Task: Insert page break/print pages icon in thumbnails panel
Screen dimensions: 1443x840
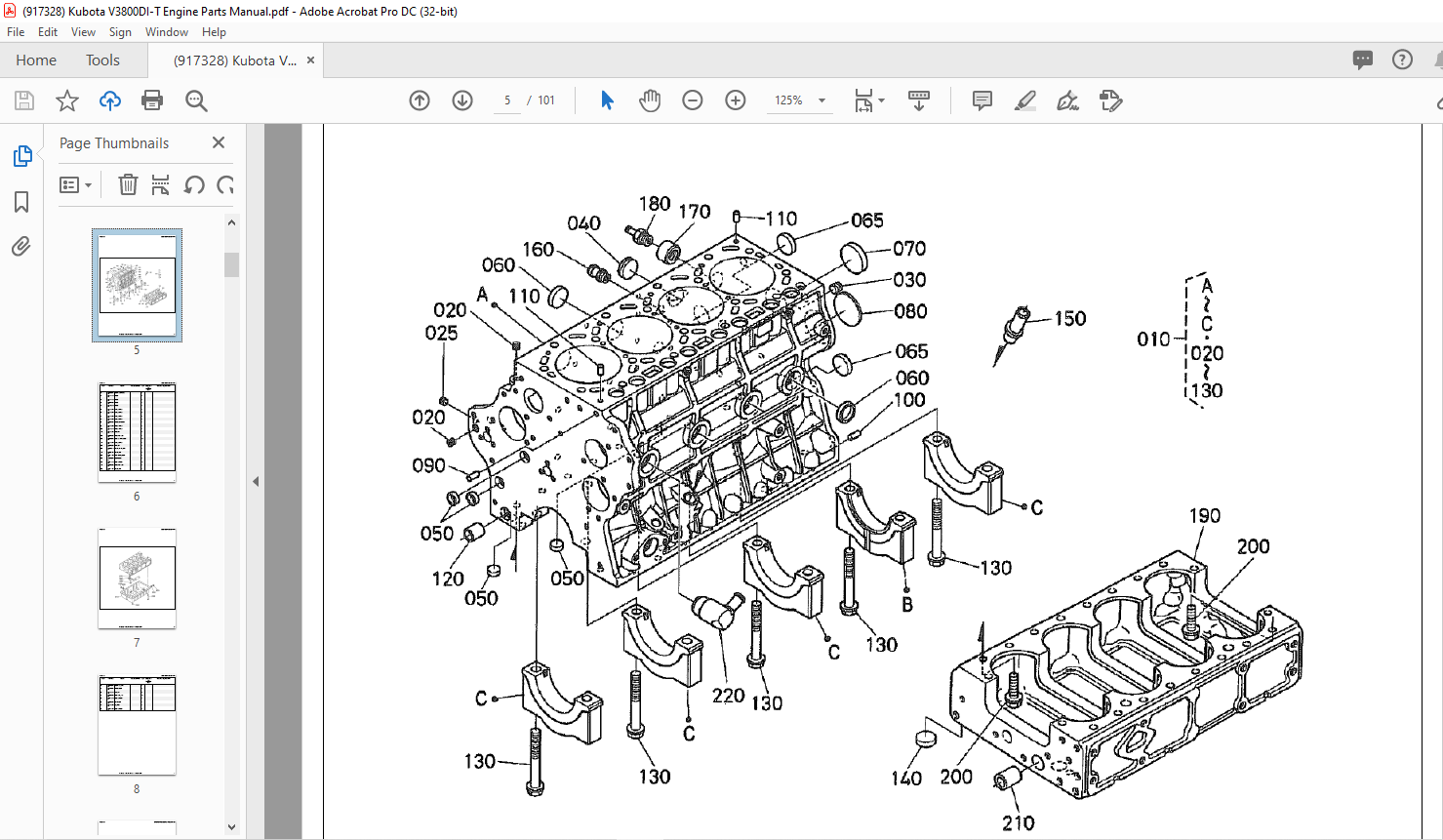Action: 161,184
